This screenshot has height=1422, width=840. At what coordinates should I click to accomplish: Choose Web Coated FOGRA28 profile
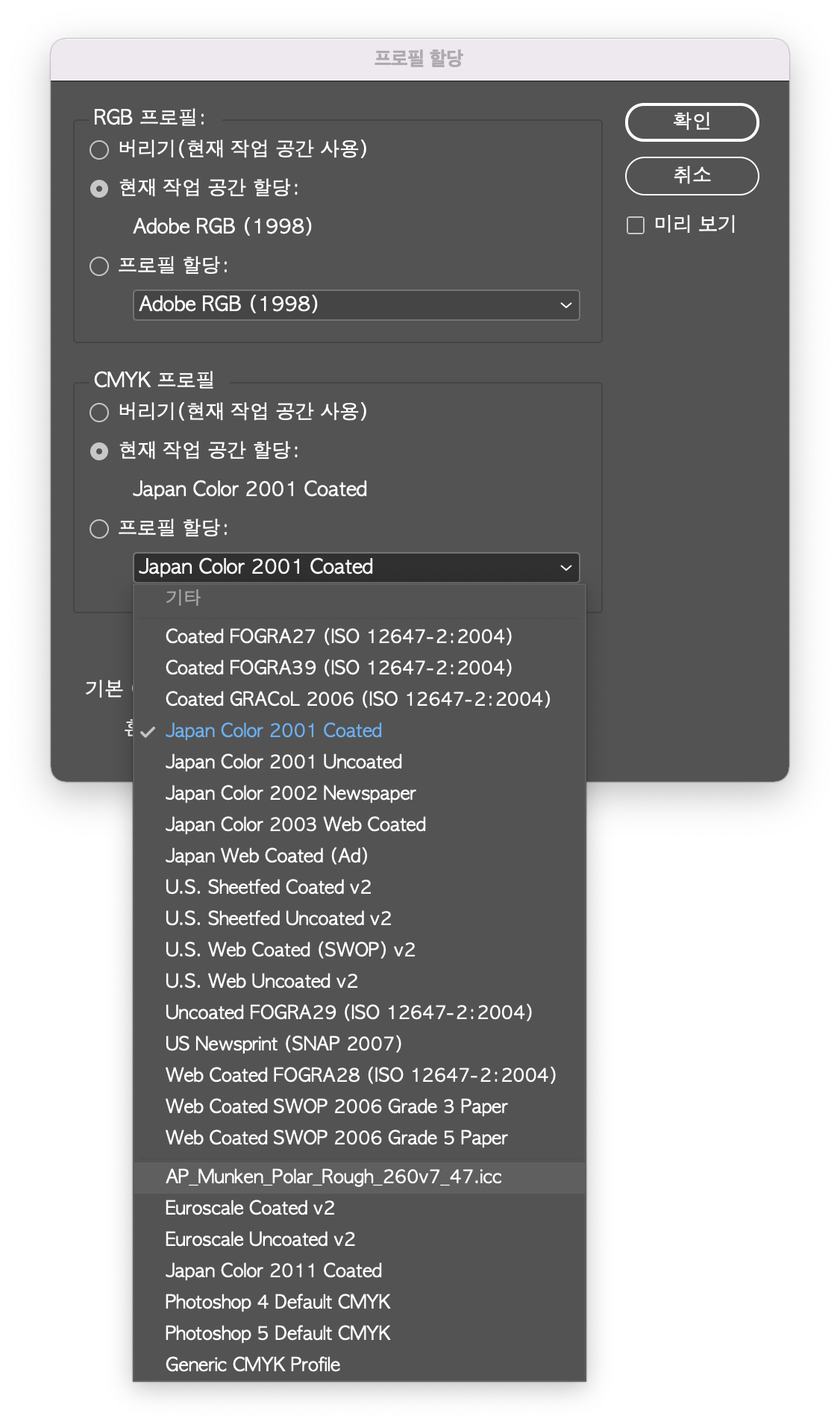coord(360,1075)
